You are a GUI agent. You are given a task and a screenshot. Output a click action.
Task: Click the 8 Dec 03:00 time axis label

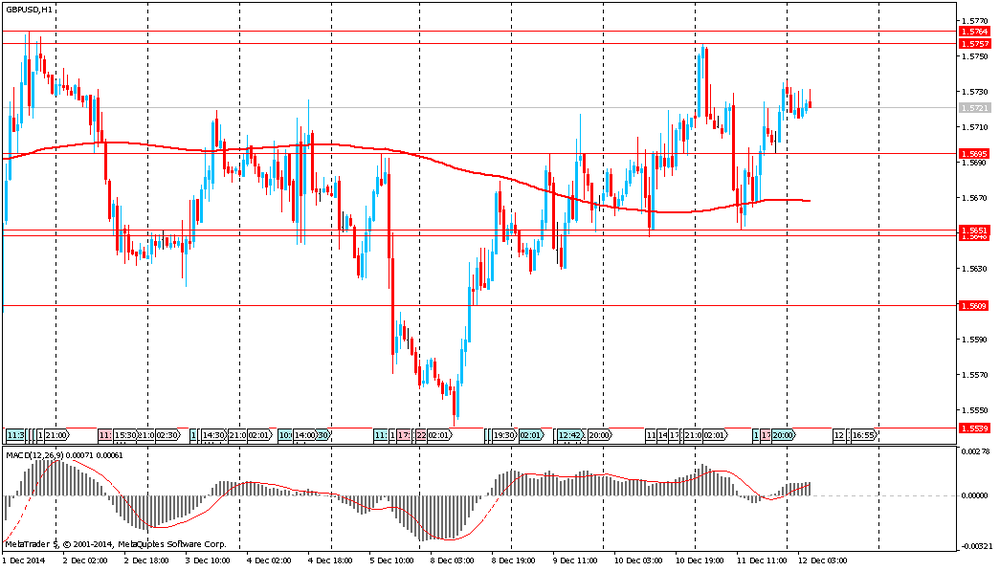pos(451,563)
